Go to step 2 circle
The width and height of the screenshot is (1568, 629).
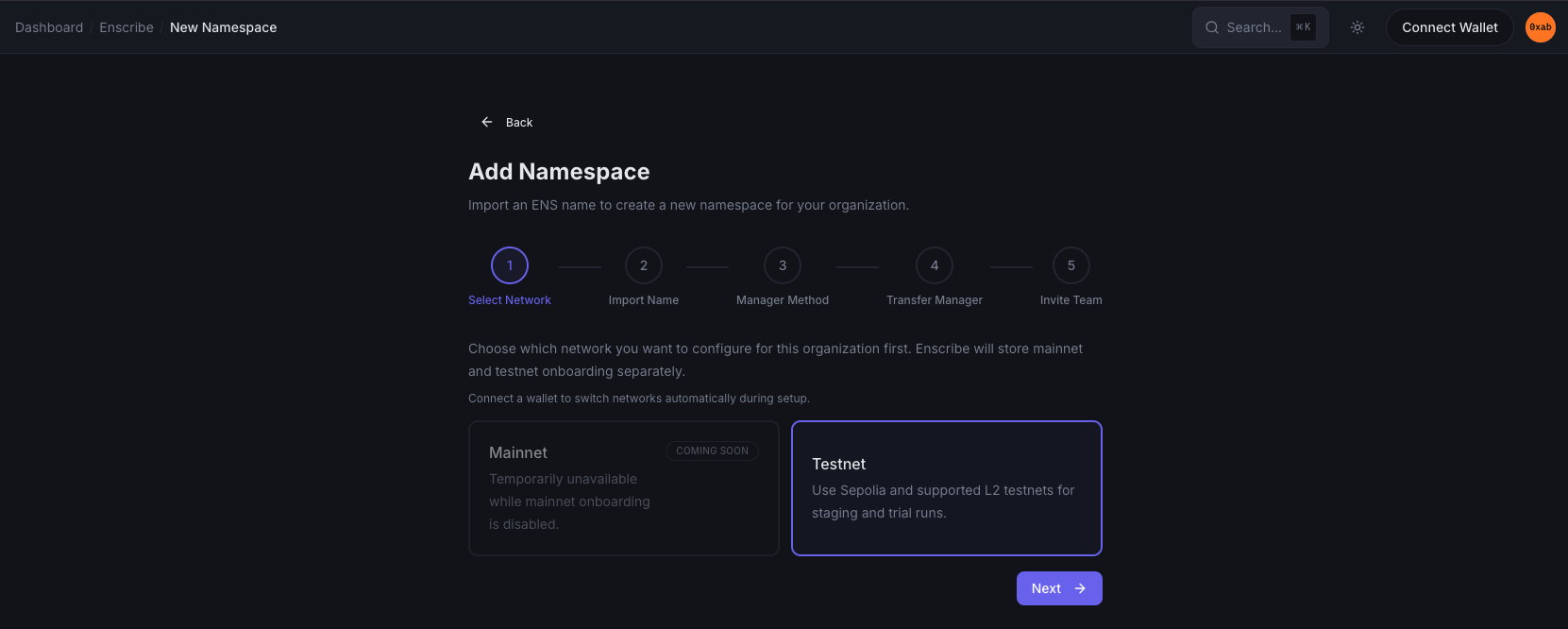[644, 265]
